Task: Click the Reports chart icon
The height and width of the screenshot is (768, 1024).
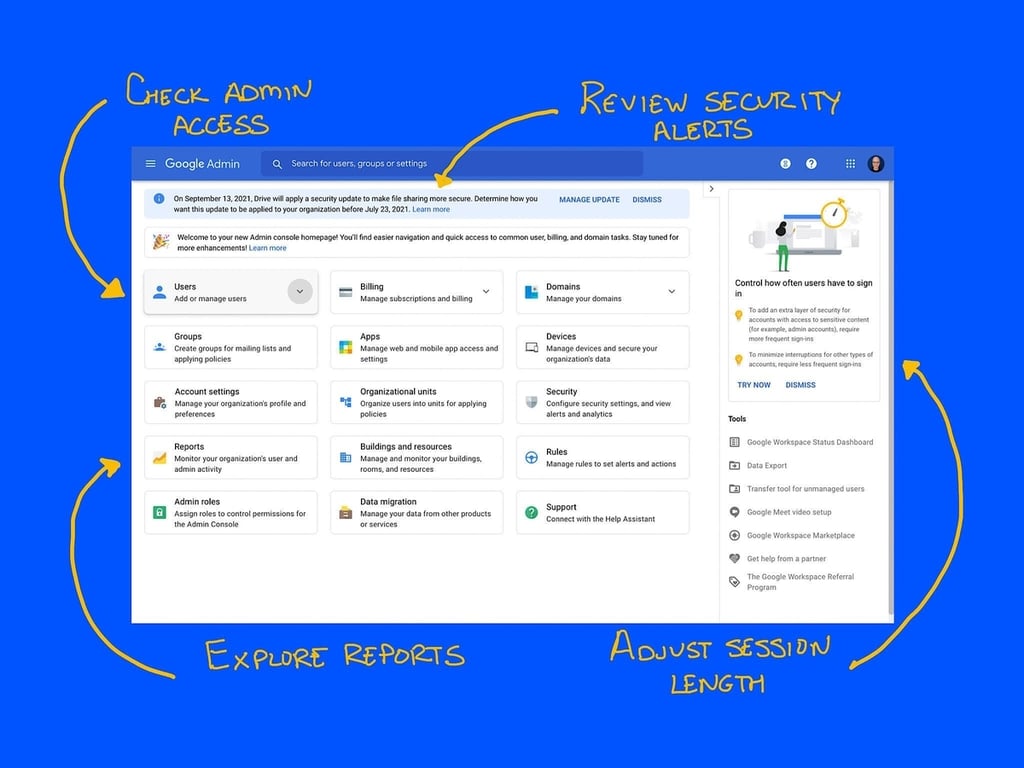Action: click(x=159, y=457)
